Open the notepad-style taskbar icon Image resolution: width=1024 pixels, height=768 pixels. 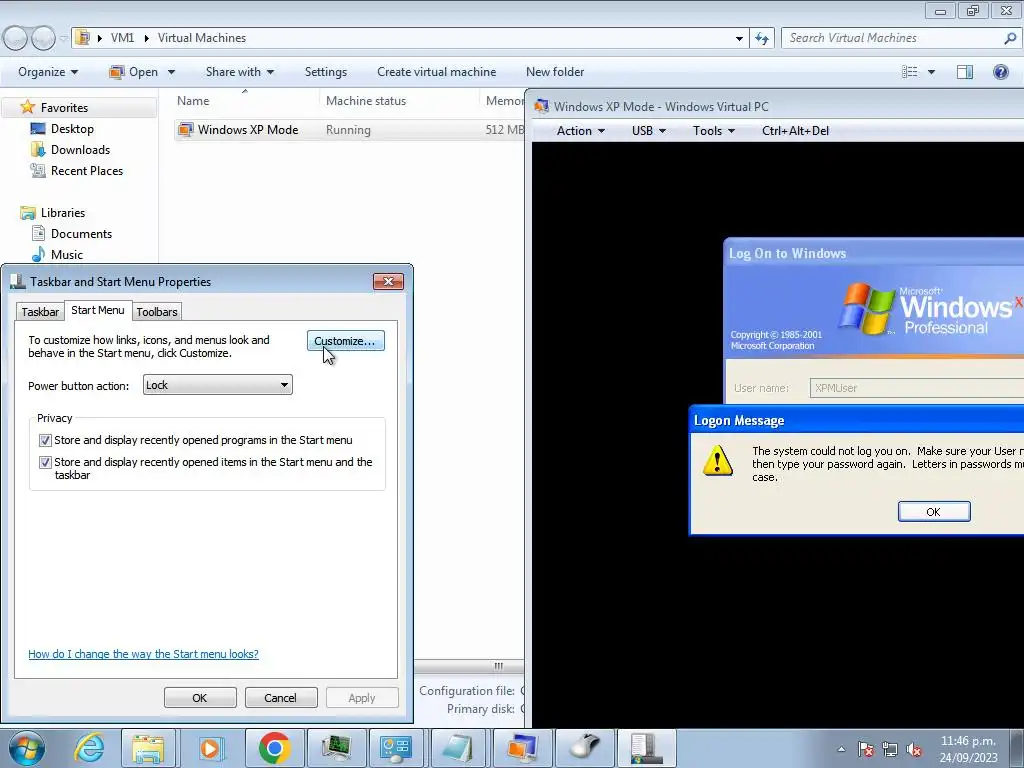pos(459,748)
